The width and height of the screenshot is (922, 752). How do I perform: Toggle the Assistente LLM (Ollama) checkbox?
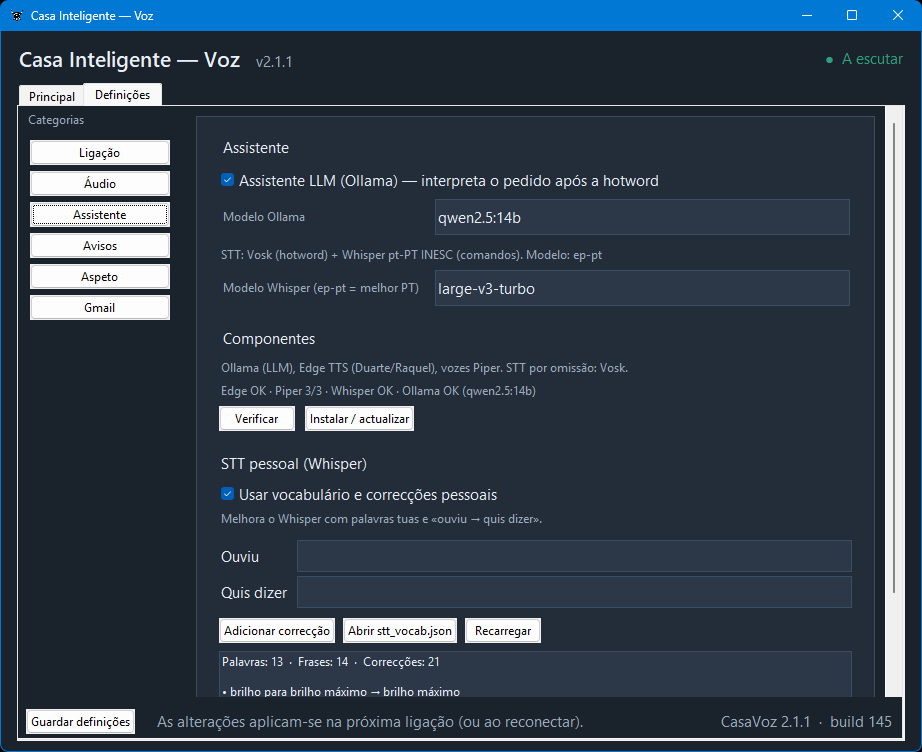(x=228, y=180)
